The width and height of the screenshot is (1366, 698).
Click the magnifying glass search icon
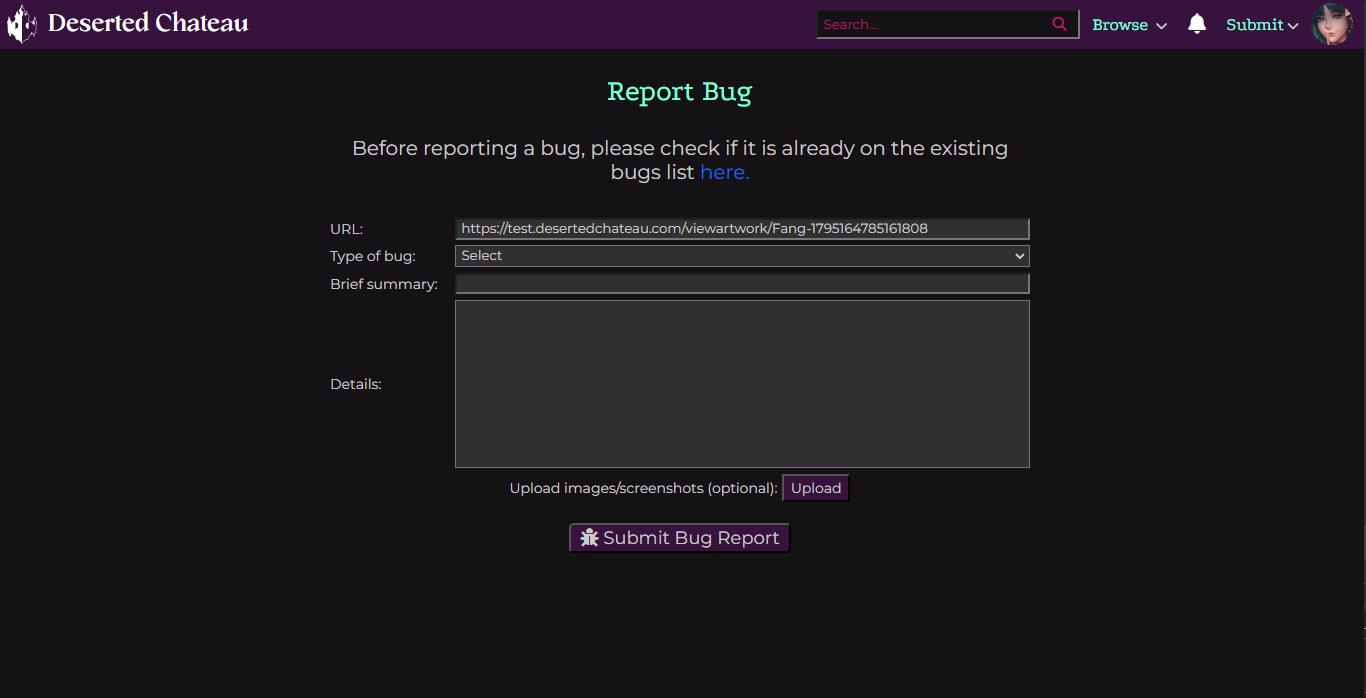pyautogui.click(x=1059, y=25)
